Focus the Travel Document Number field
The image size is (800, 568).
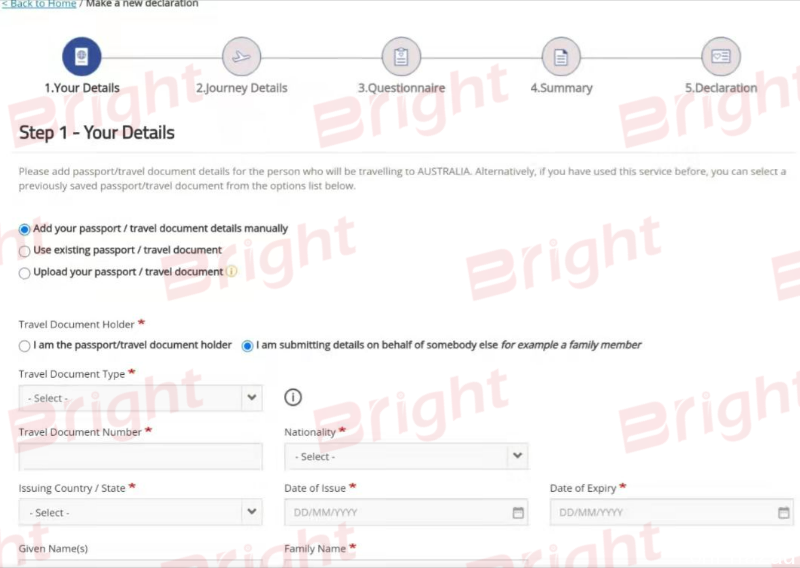140,456
